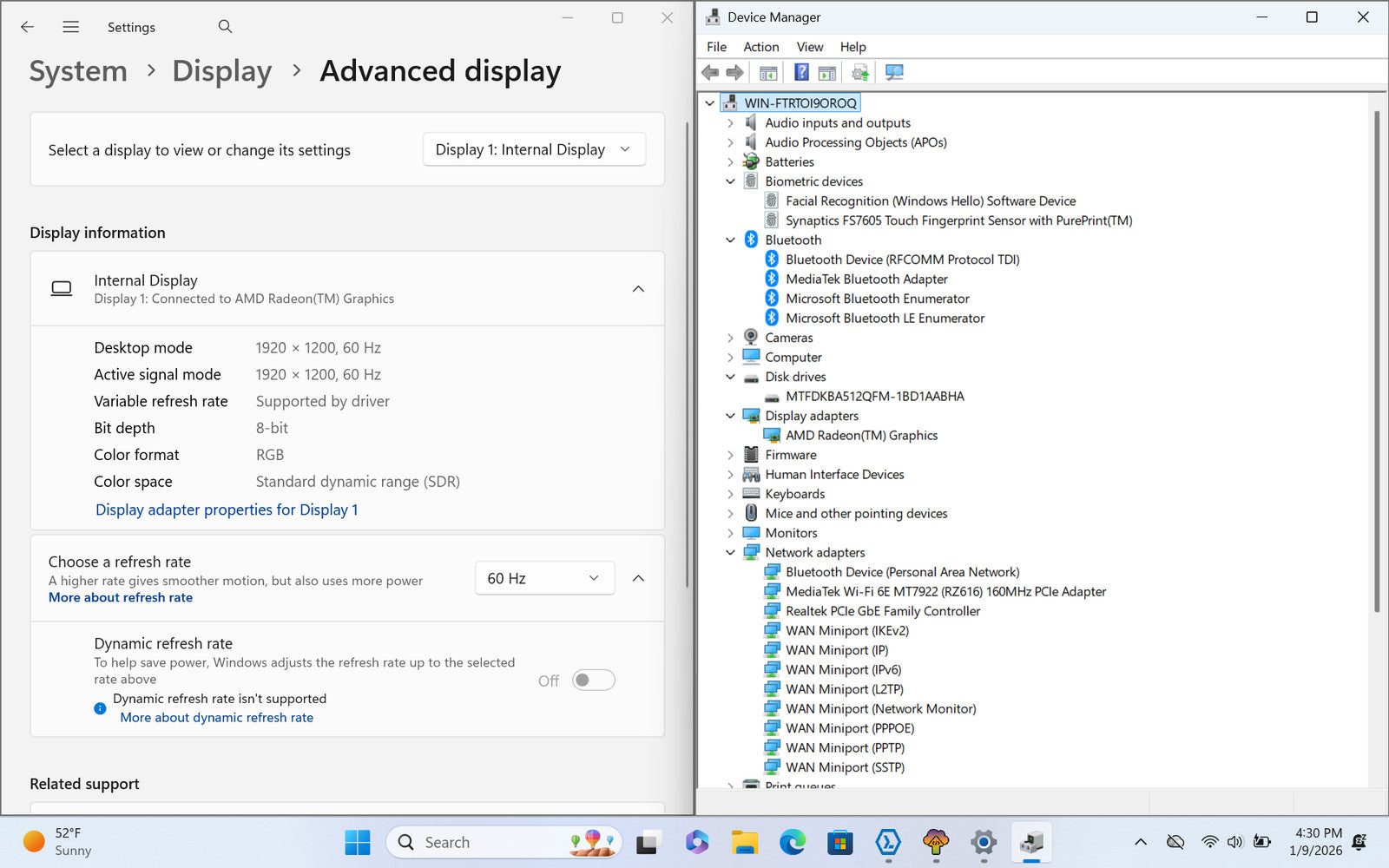Open File Explorer from the taskbar

click(x=744, y=842)
